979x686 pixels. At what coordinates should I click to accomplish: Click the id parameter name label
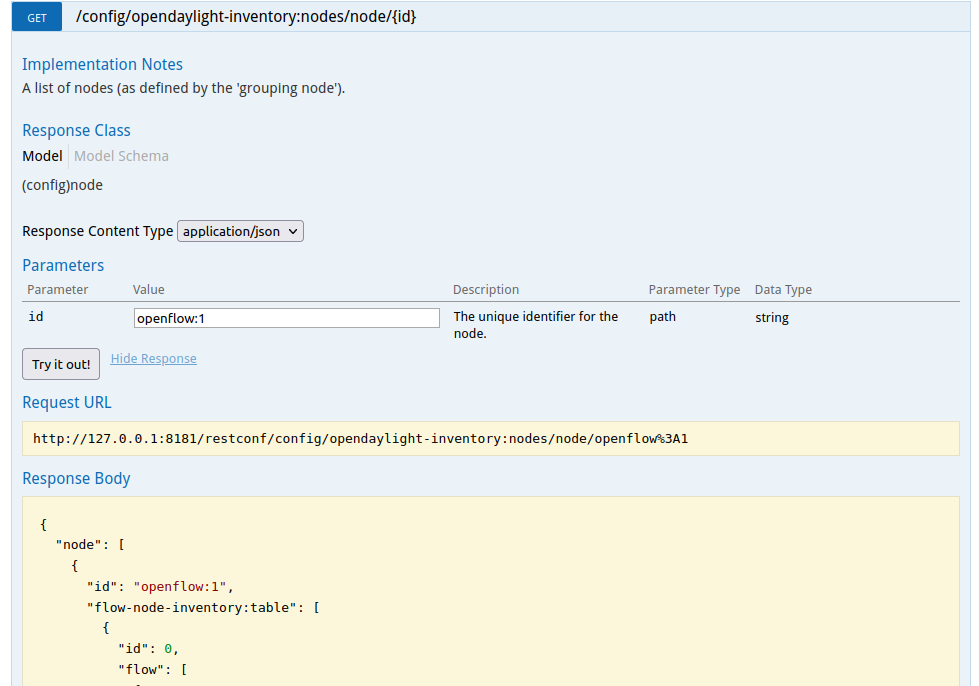(35, 317)
